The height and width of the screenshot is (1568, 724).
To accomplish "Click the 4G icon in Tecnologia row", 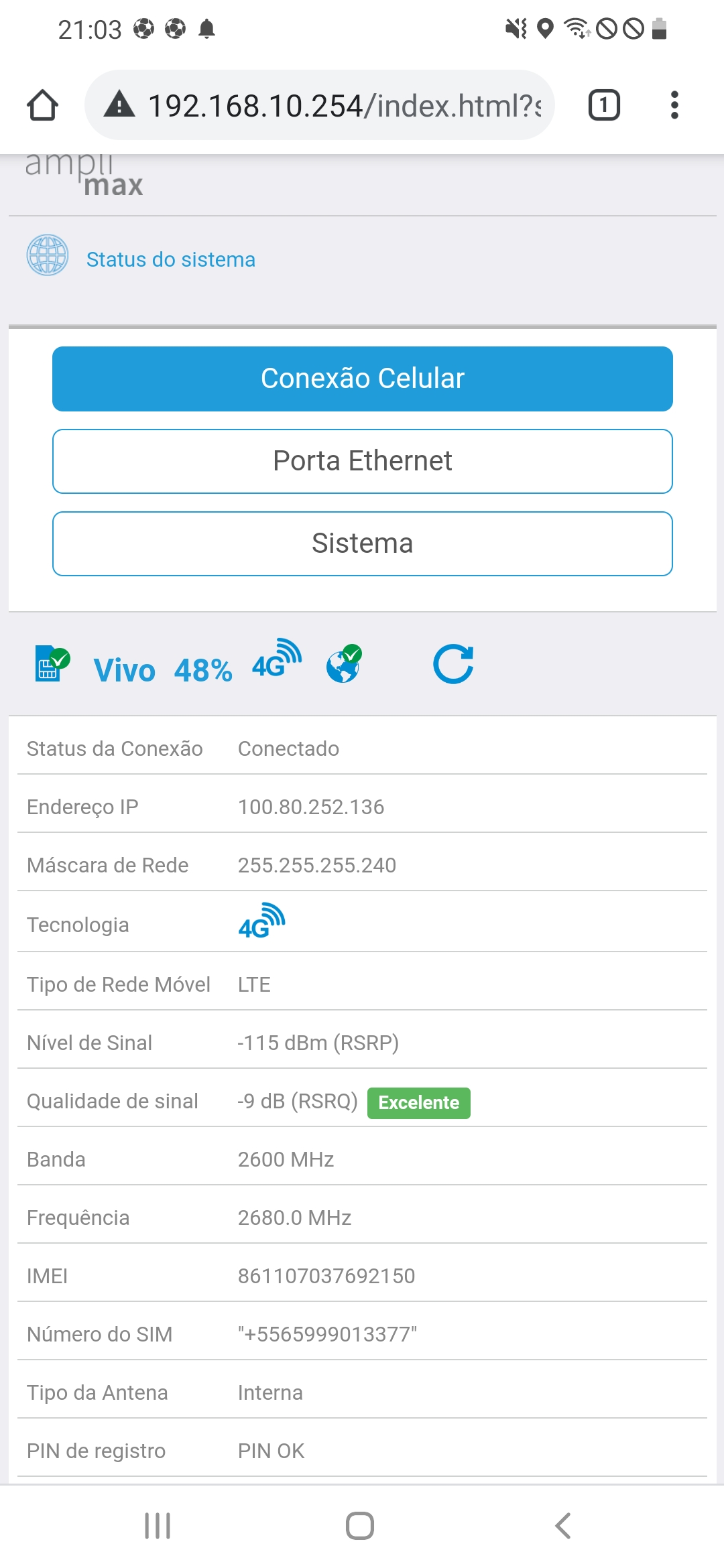I will pyautogui.click(x=261, y=921).
